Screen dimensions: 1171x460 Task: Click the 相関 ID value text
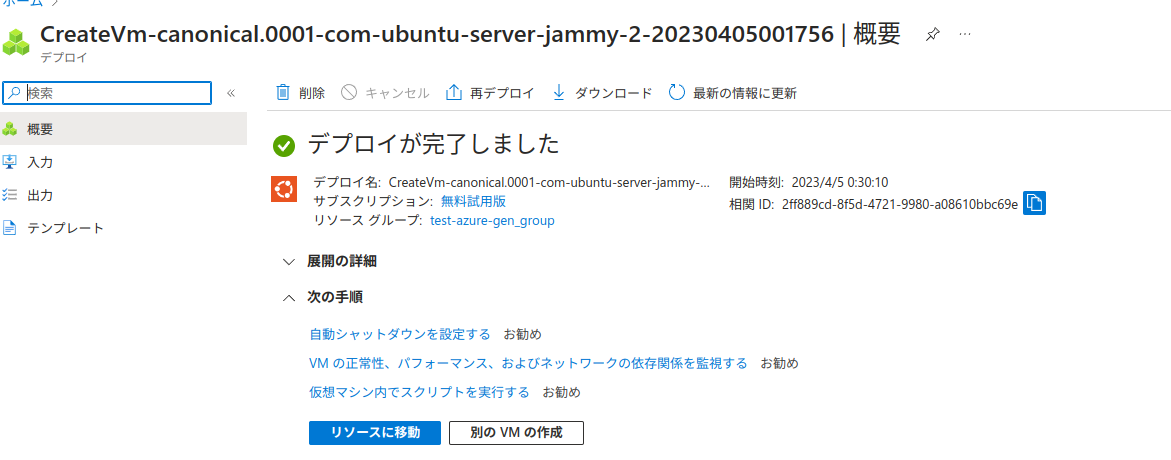tap(900, 203)
